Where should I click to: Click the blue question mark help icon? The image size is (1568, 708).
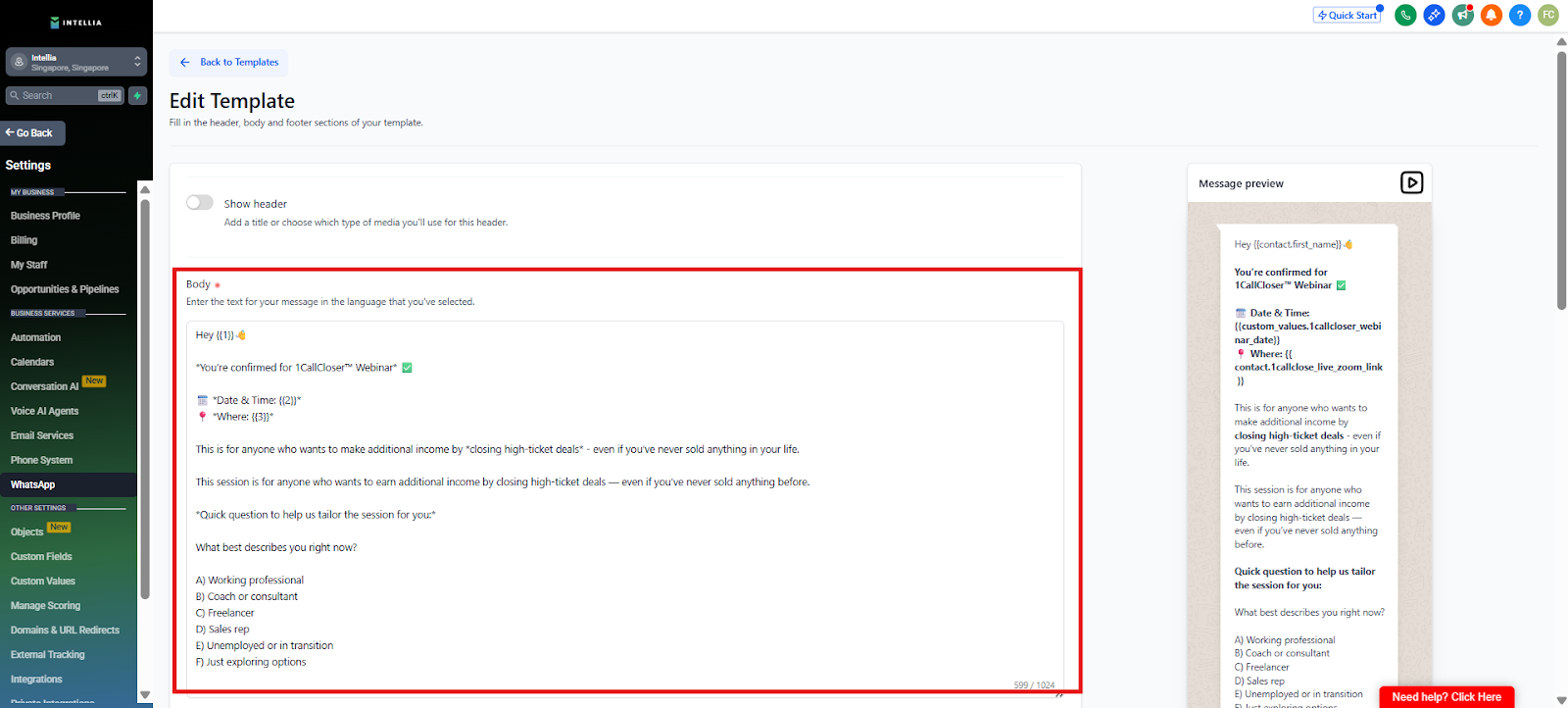(x=1520, y=15)
